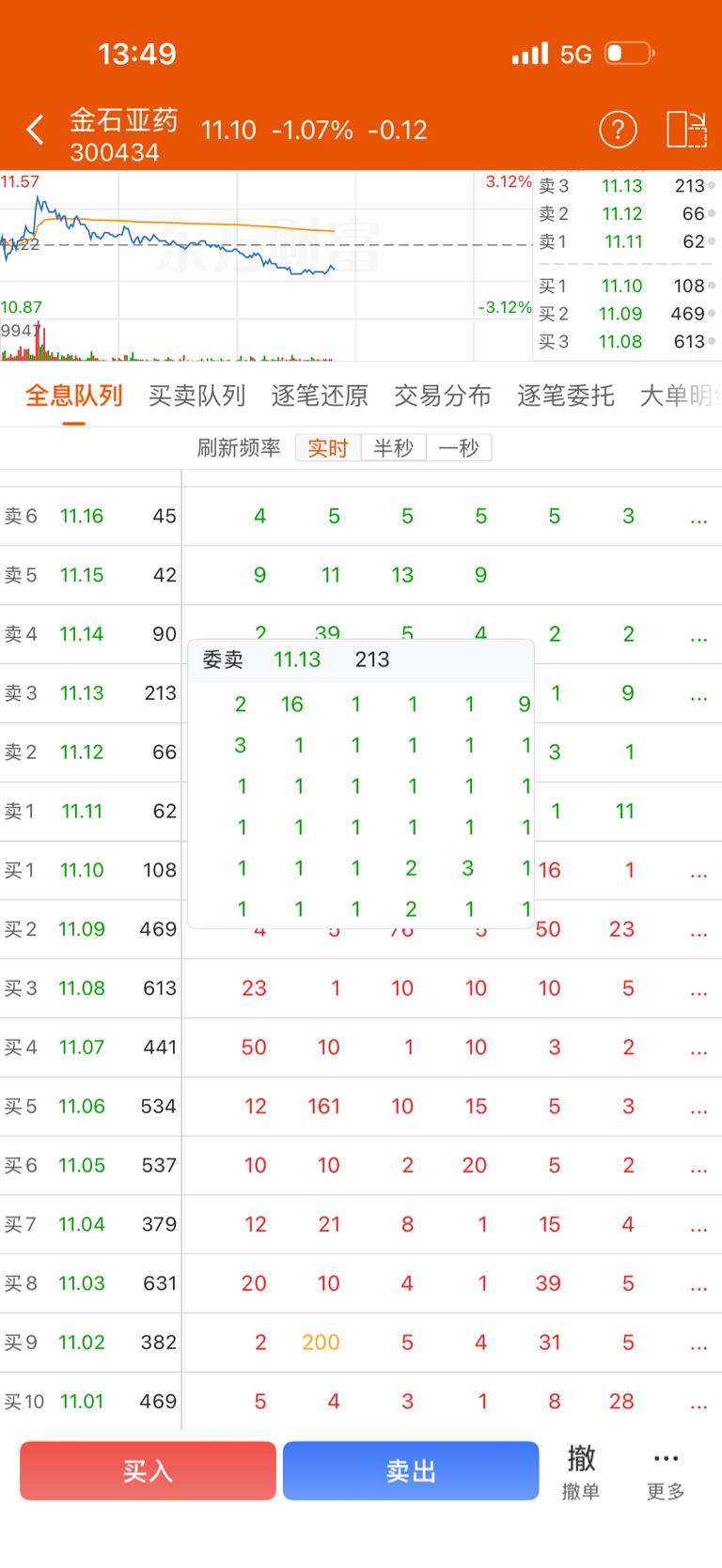The image size is (722, 1568).
Task: Select 买5 price 11.06 row
Action: 361,1107
